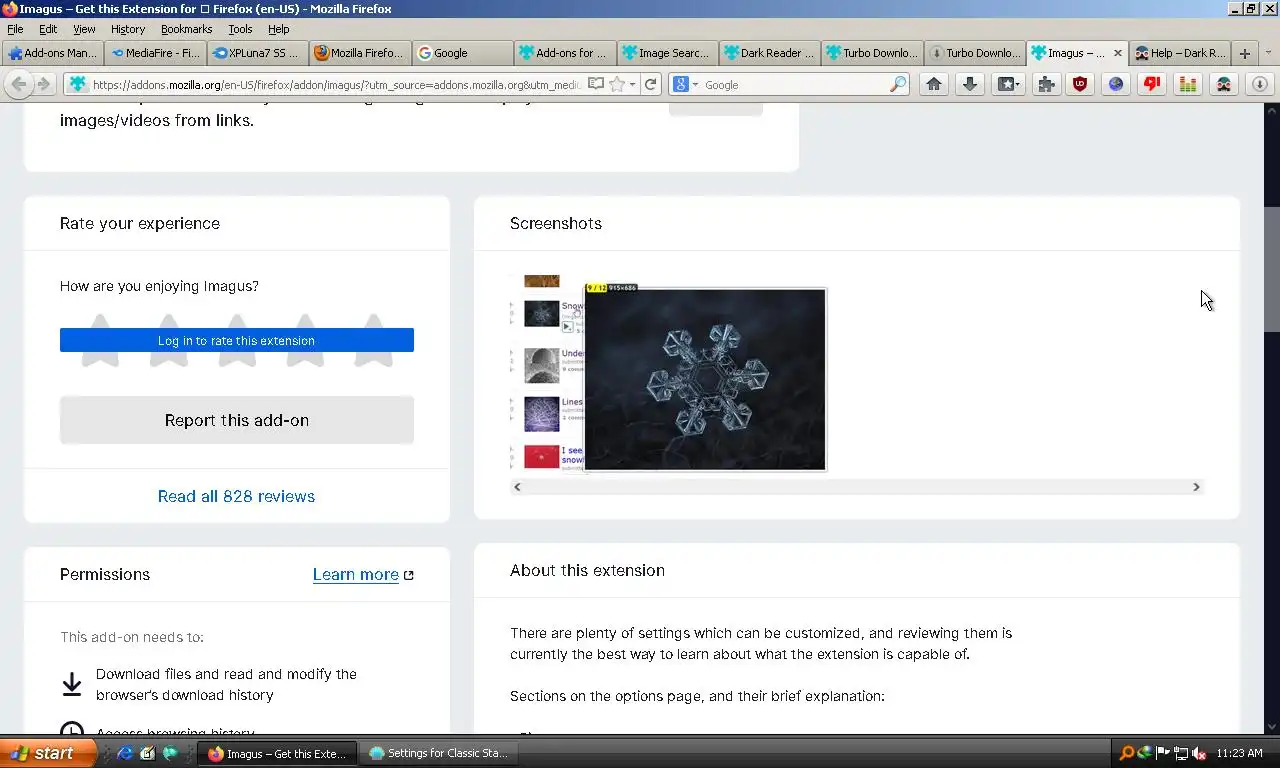Open Downloads panel arrow icon
Screen dimensions: 1280x768
[x=969, y=84]
